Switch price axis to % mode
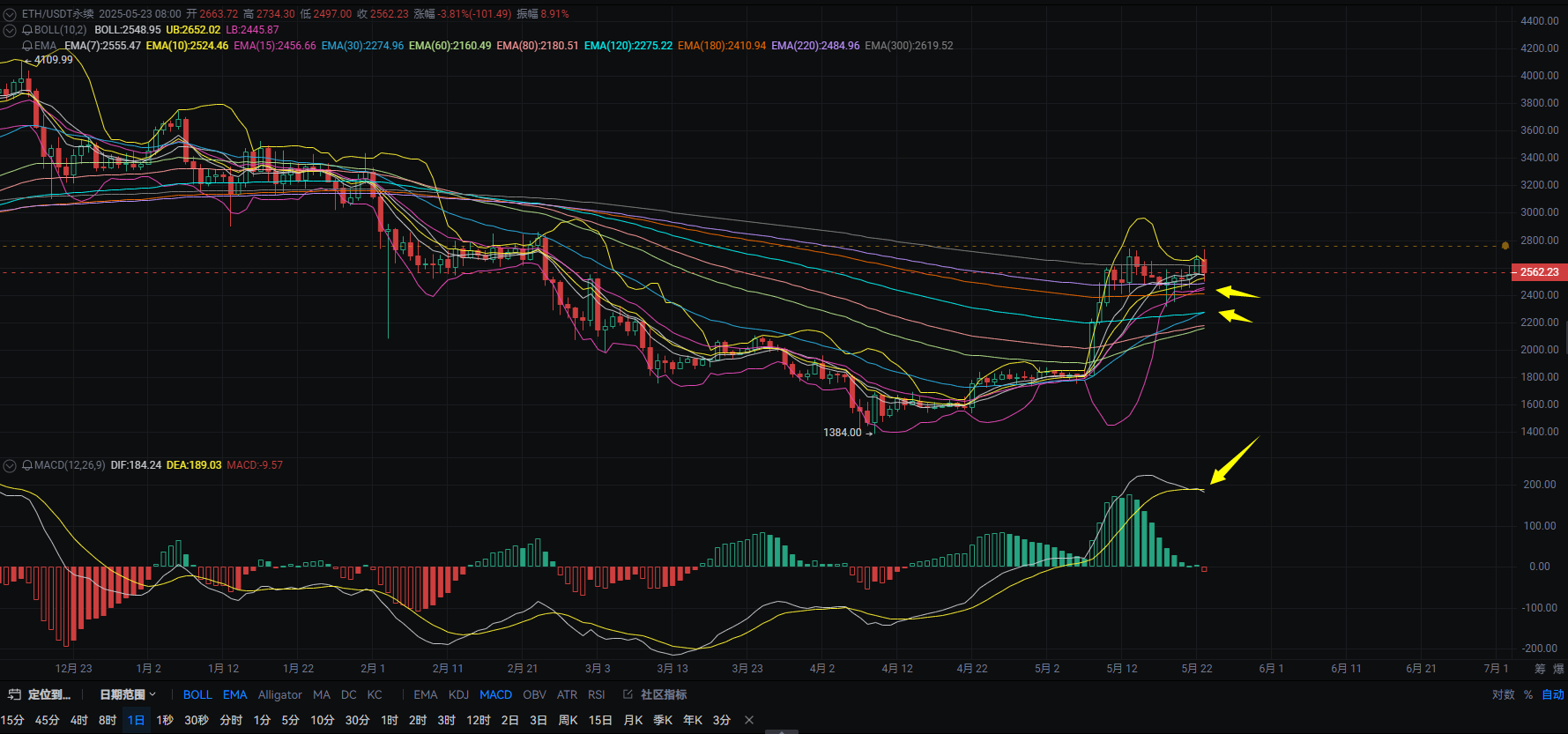Screen dimensions: 1568x734 (x=1528, y=694)
